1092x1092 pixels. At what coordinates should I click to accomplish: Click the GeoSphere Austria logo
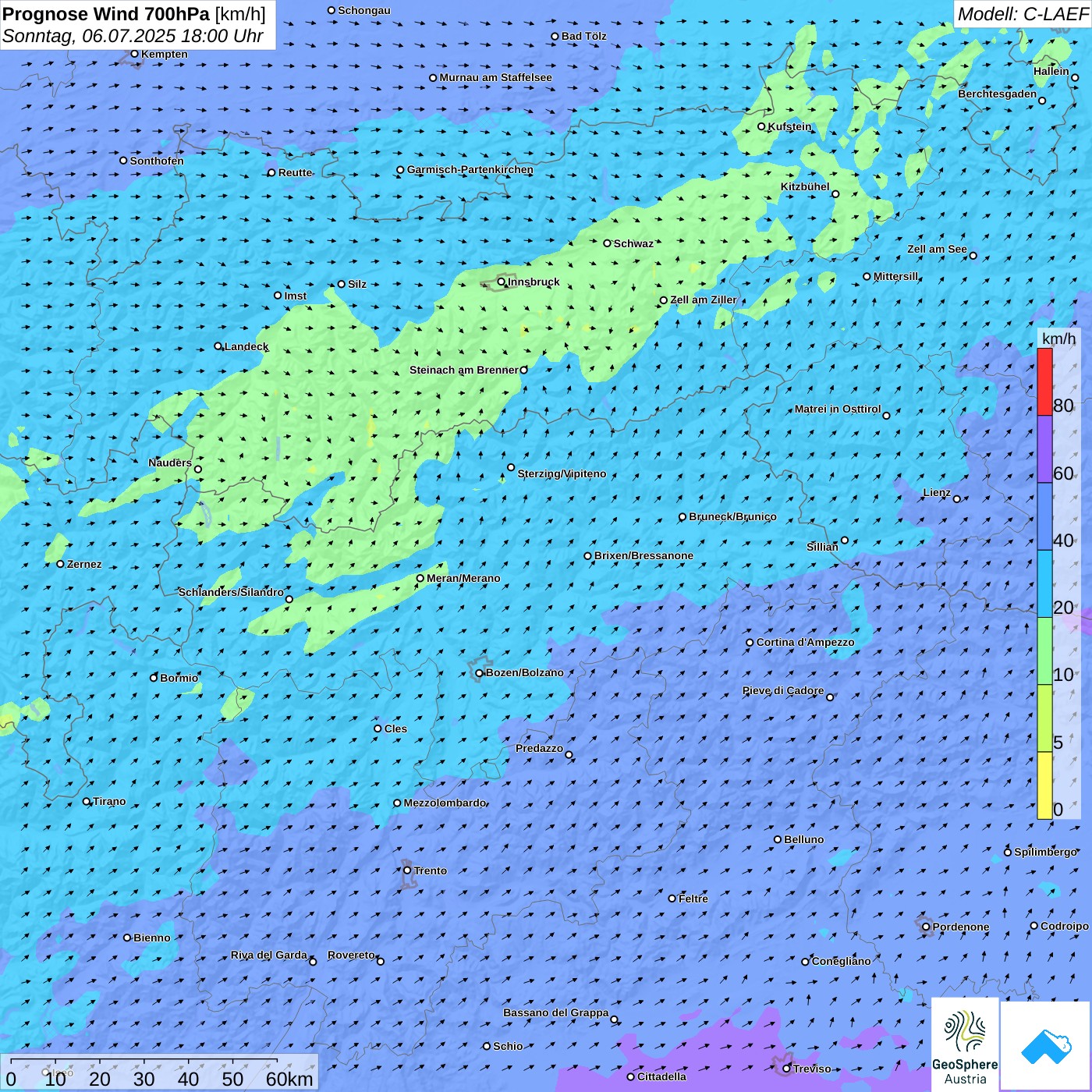(965, 1044)
